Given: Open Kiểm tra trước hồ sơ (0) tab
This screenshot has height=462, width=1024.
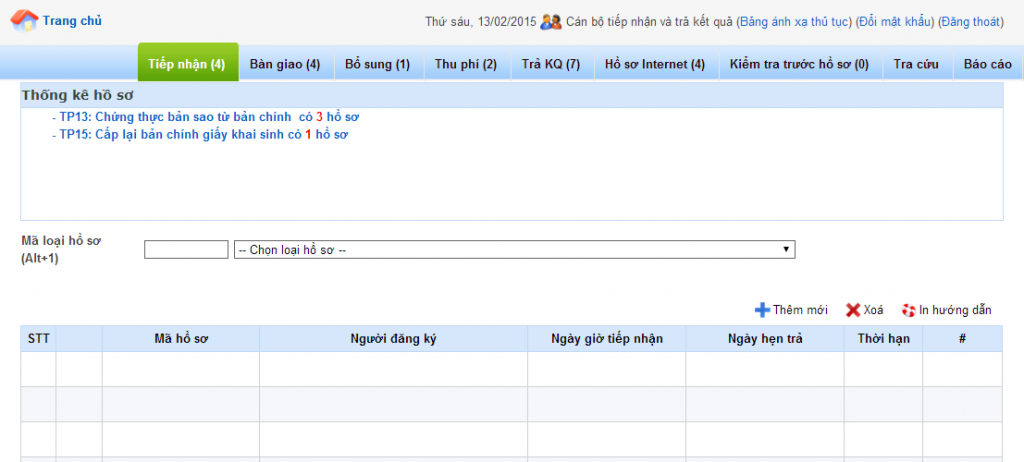Looking at the screenshot, I should click(x=800, y=64).
